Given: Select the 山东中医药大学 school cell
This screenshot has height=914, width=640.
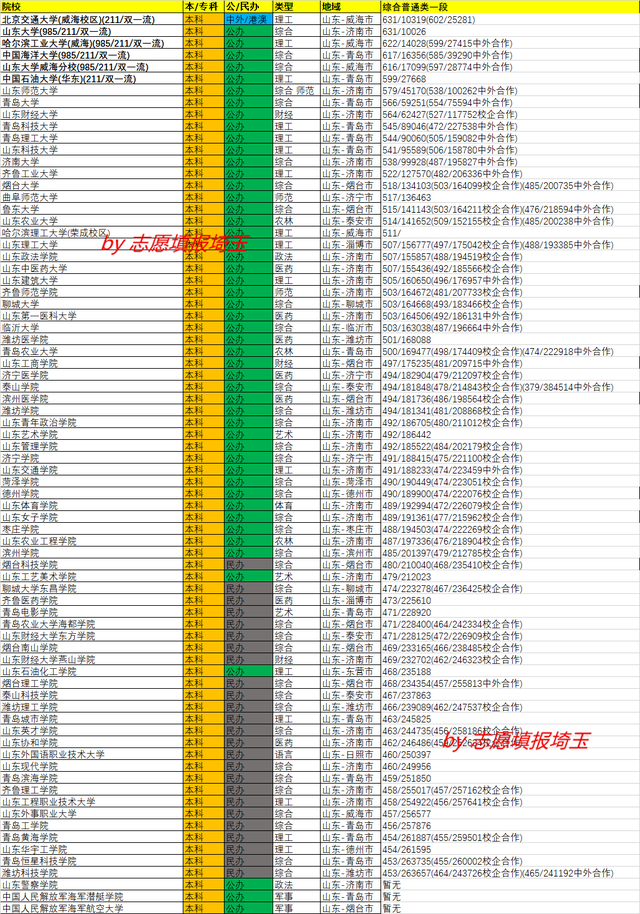Looking at the screenshot, I should point(92,269).
